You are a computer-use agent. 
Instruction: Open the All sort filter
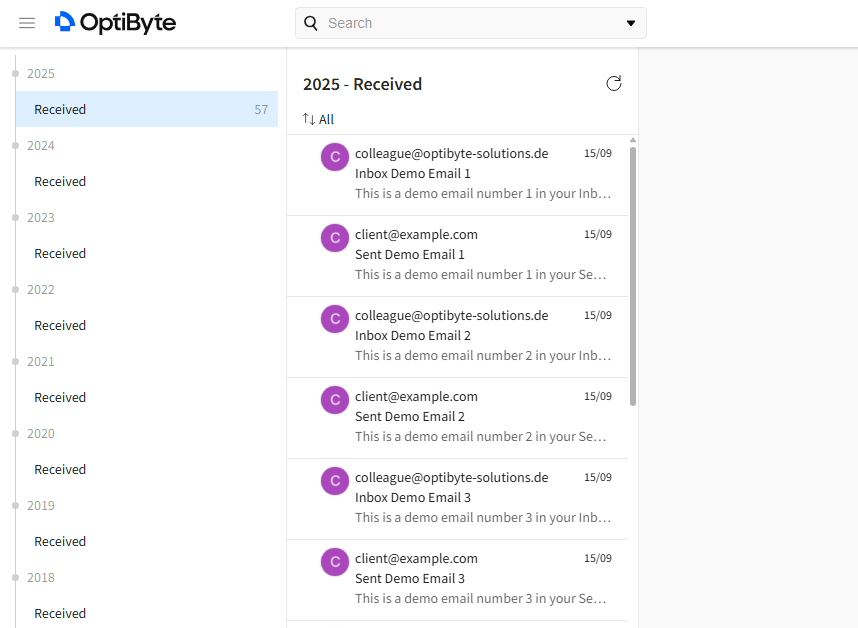(318, 119)
